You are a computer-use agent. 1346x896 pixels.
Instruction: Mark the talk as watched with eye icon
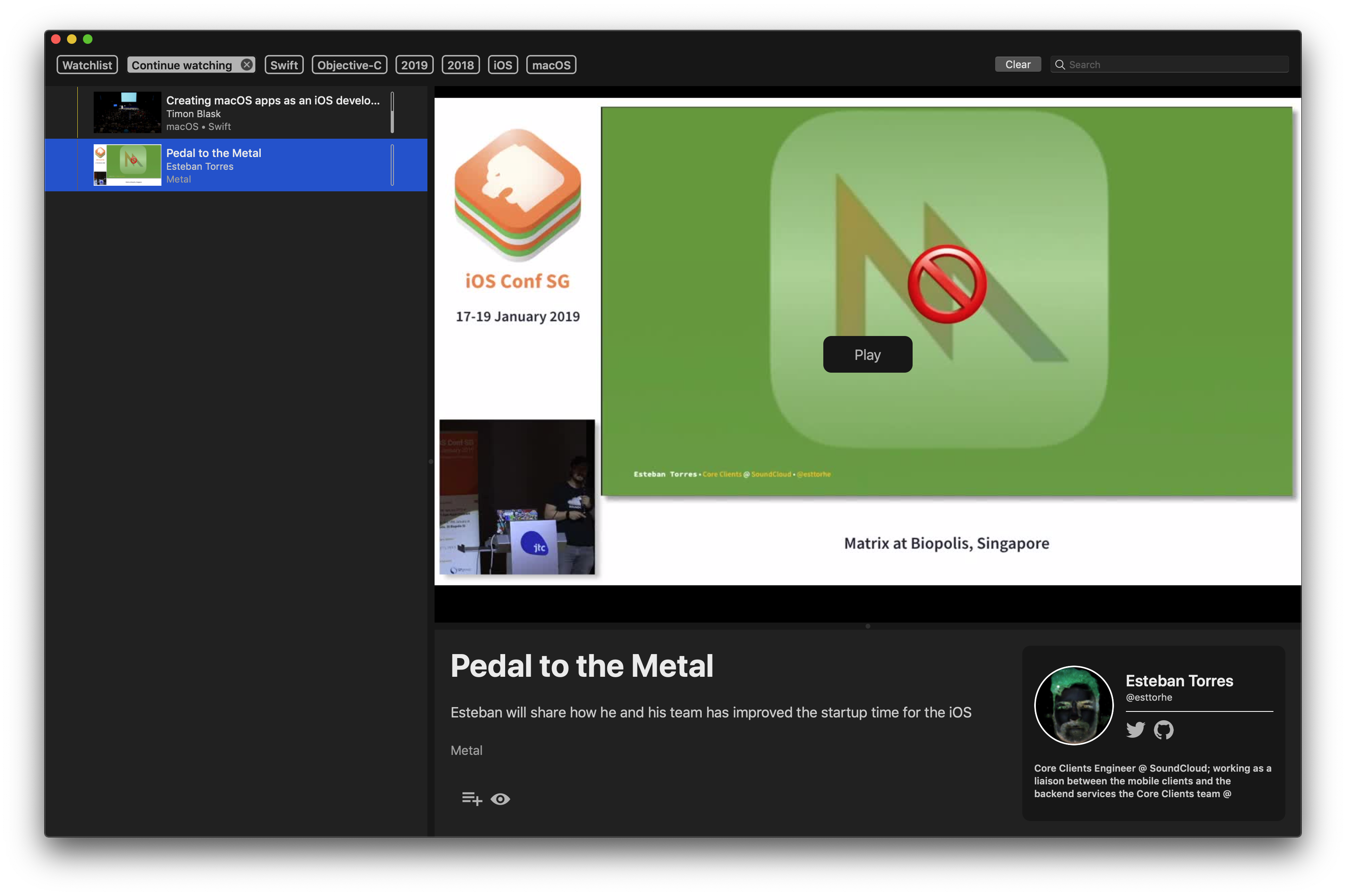click(x=501, y=799)
